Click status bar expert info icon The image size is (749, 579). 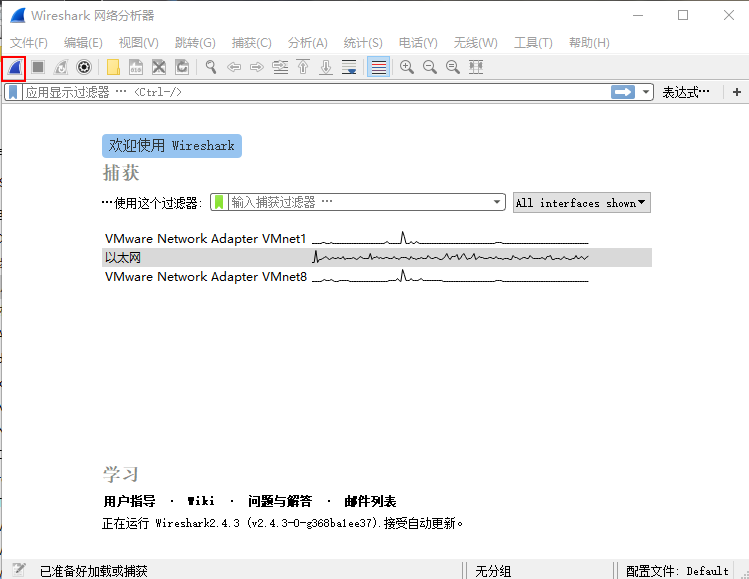coord(19,569)
